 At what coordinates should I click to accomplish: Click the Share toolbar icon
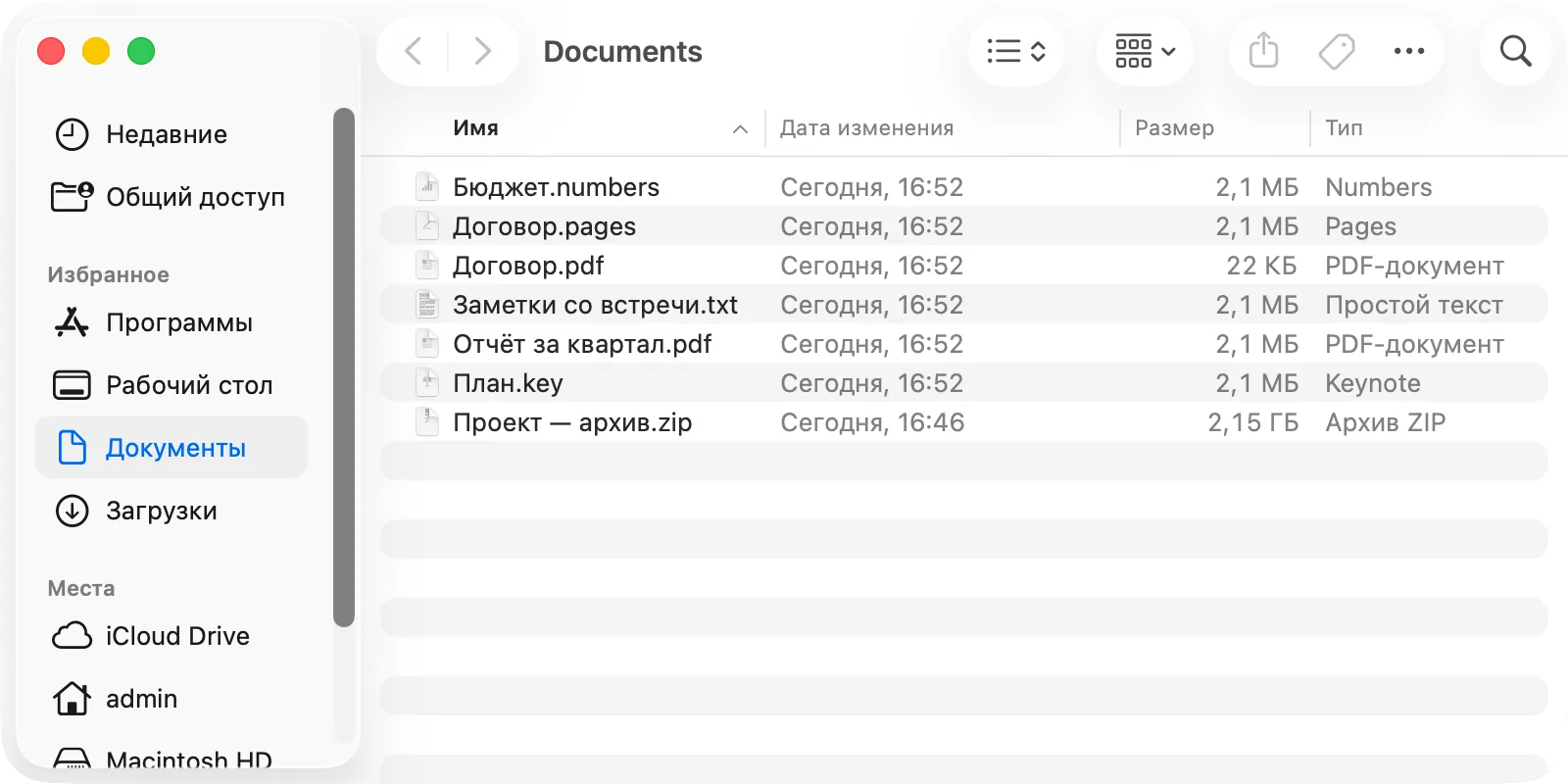[1264, 51]
